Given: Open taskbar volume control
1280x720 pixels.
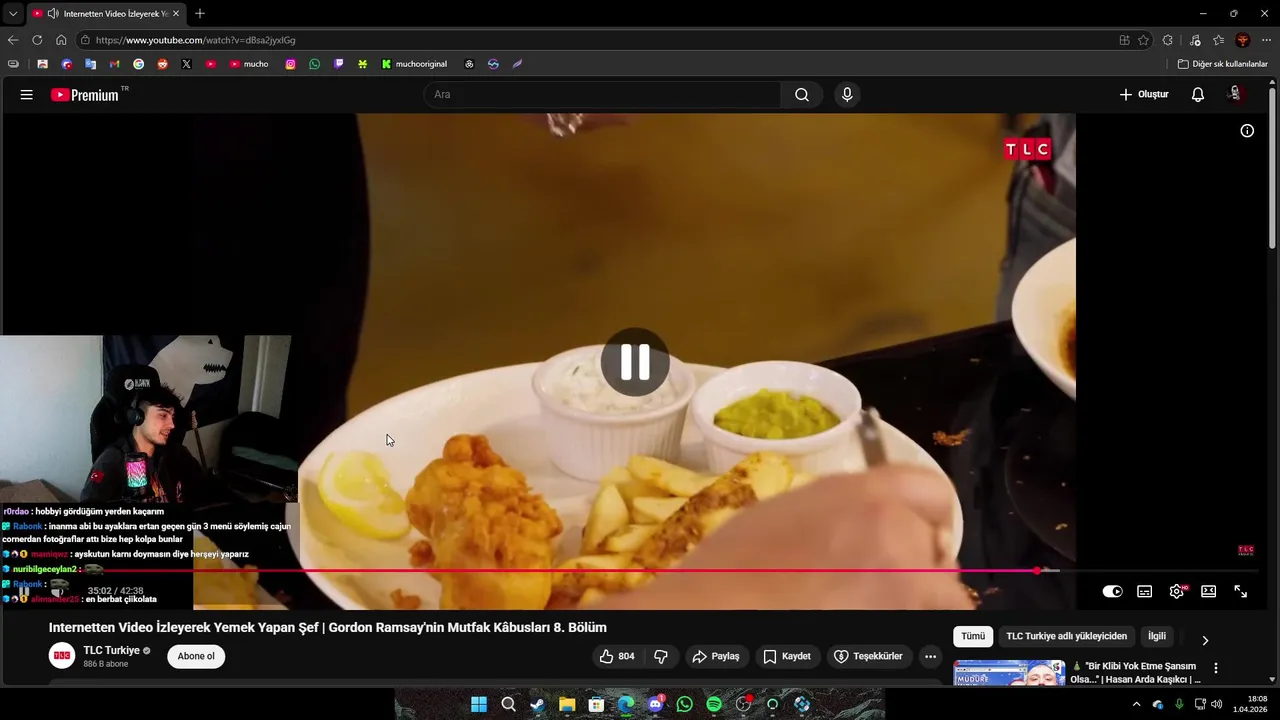Looking at the screenshot, I should pos(1217,704).
